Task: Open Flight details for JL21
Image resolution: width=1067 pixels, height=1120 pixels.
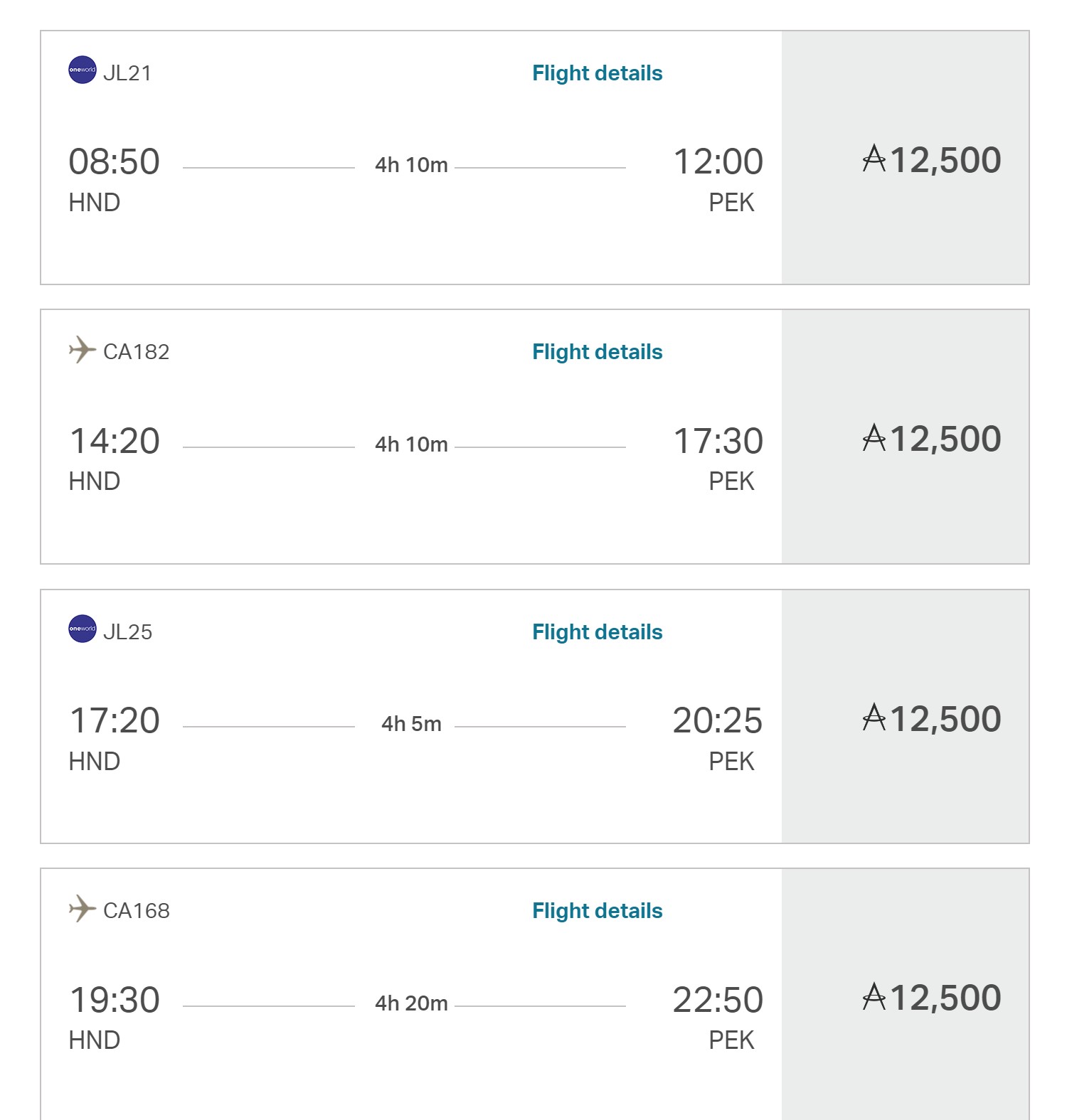Action: 597,73
